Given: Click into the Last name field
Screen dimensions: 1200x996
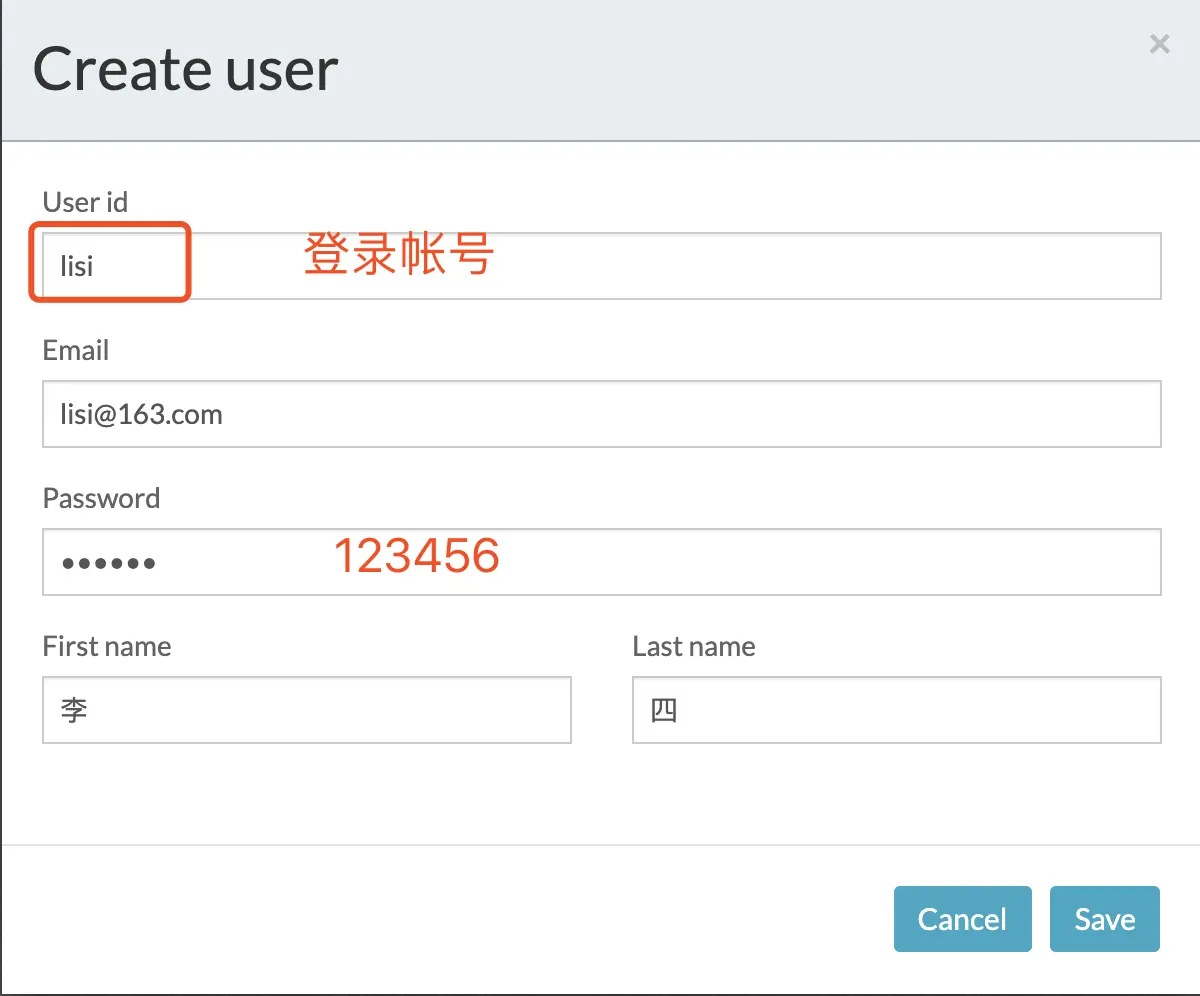Looking at the screenshot, I should [x=897, y=710].
